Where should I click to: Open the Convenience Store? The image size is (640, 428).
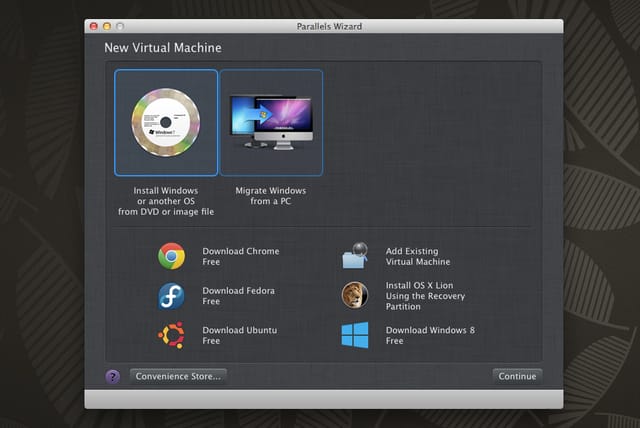tap(178, 376)
